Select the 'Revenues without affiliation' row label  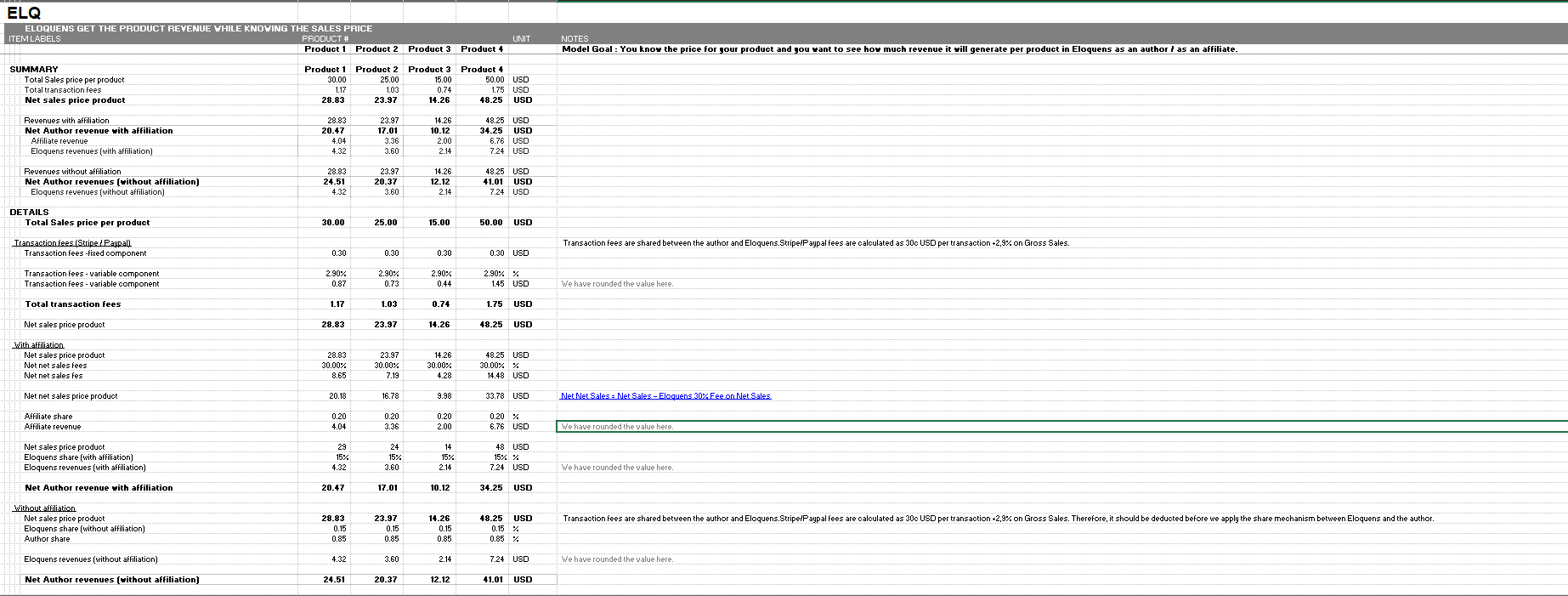pyautogui.click(x=73, y=172)
